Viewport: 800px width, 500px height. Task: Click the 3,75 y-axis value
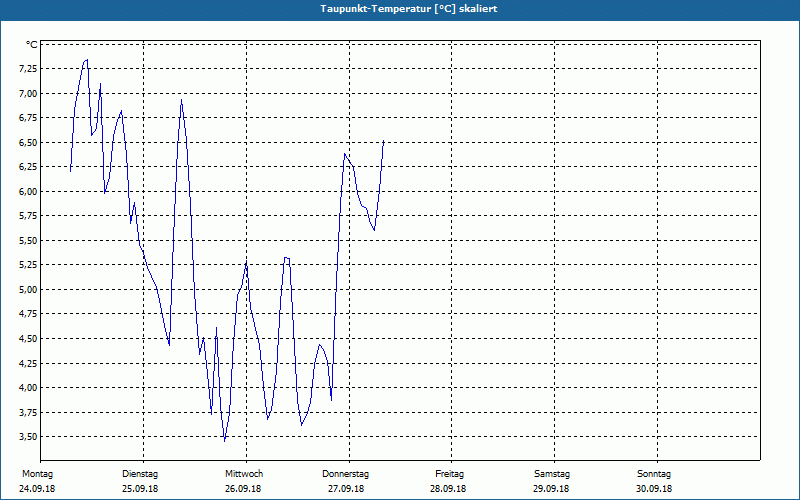pyautogui.click(x=28, y=412)
